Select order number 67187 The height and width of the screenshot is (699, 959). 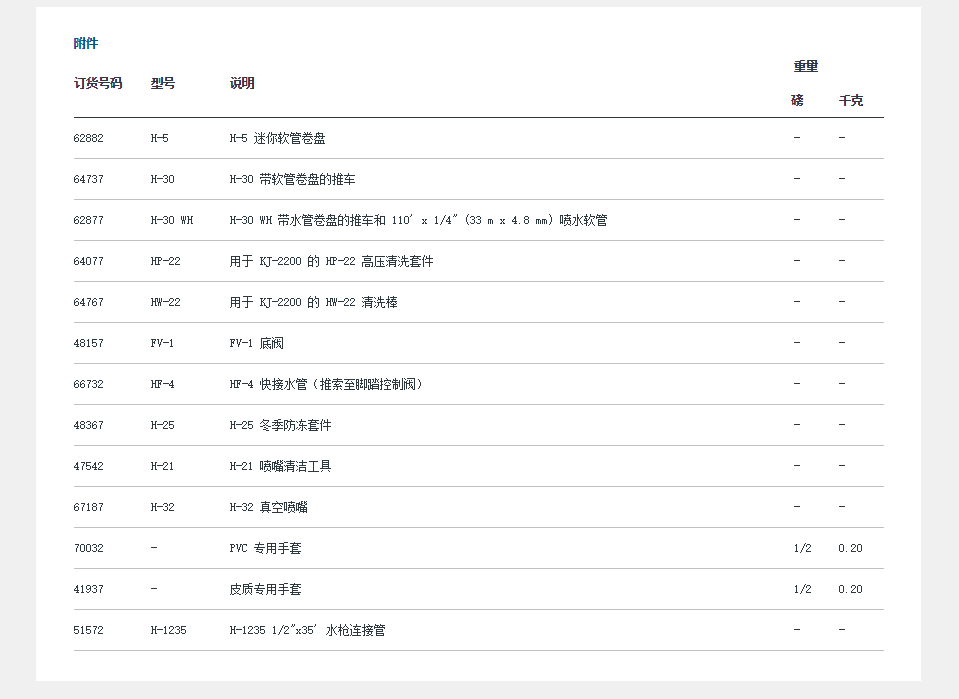point(89,507)
